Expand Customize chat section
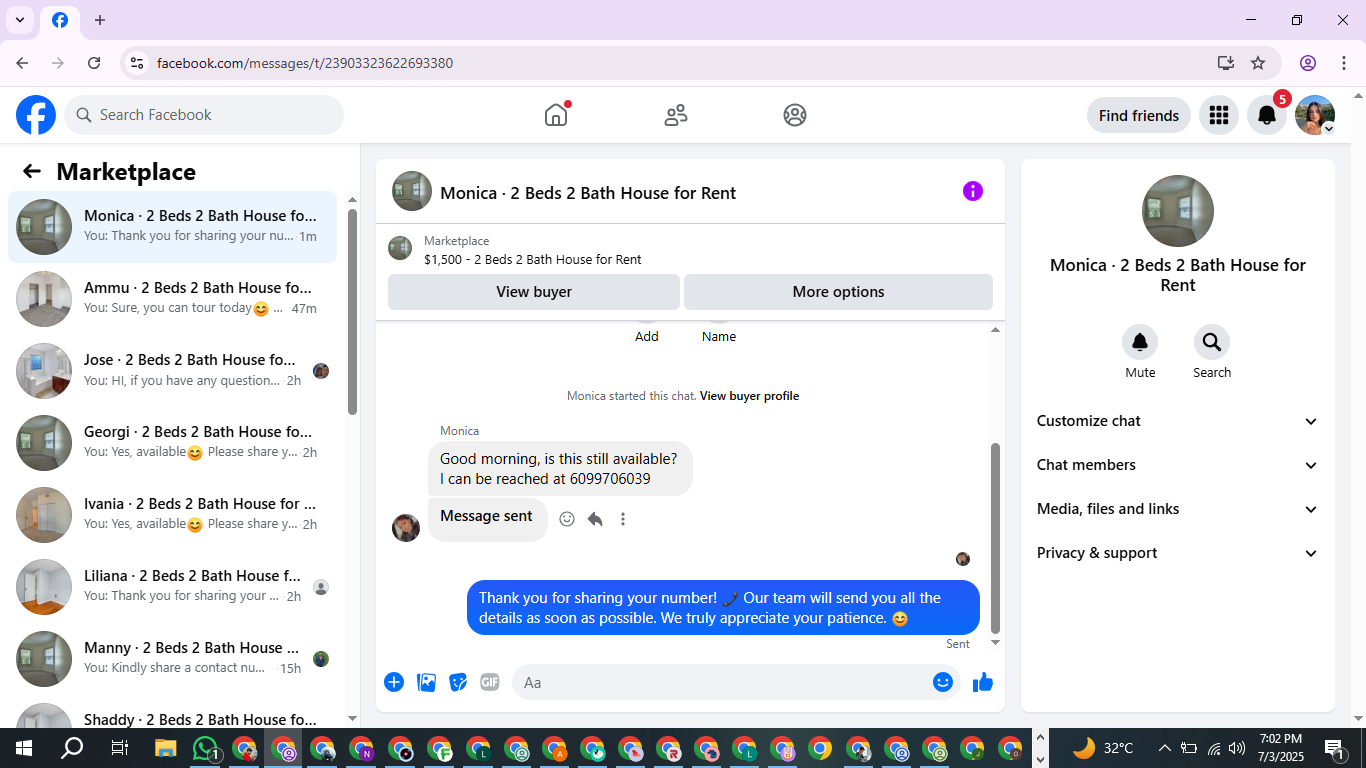Image resolution: width=1366 pixels, height=768 pixels. coord(1178,421)
